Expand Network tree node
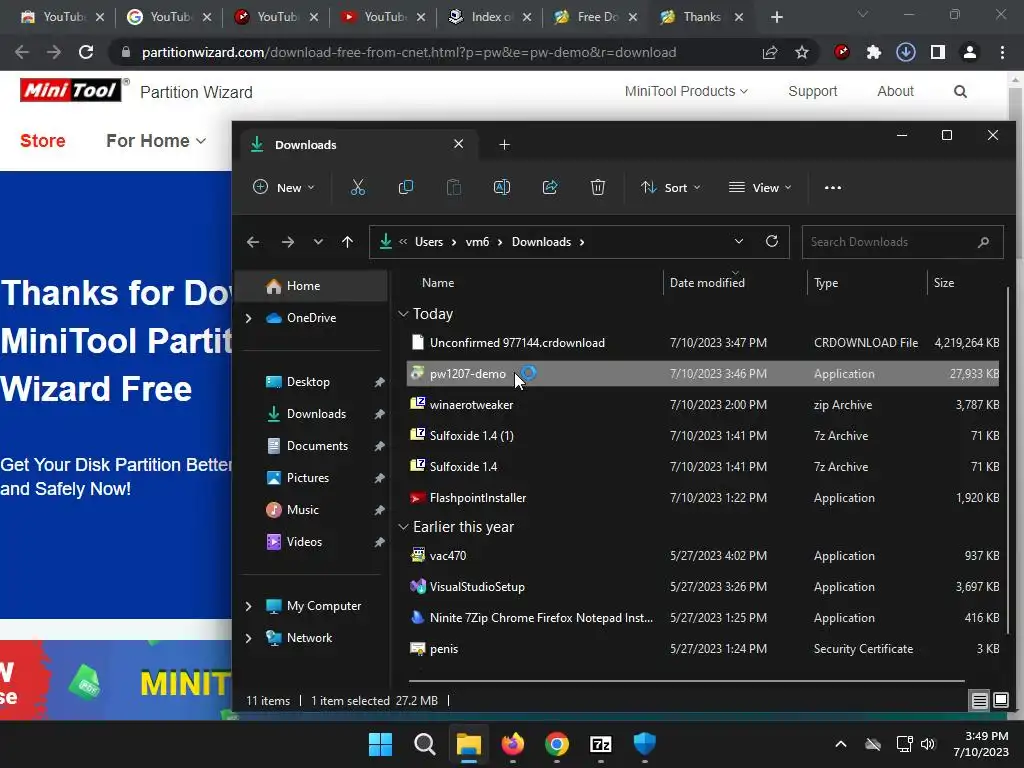 [248, 638]
